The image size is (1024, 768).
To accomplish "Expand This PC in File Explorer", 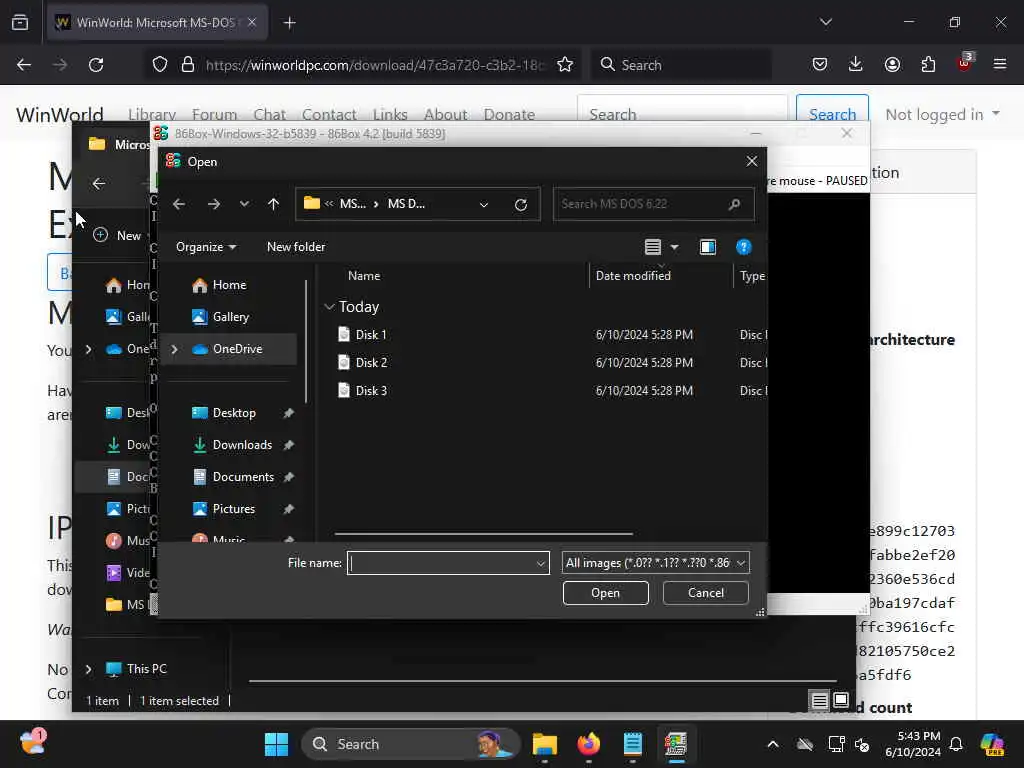I will [x=89, y=669].
